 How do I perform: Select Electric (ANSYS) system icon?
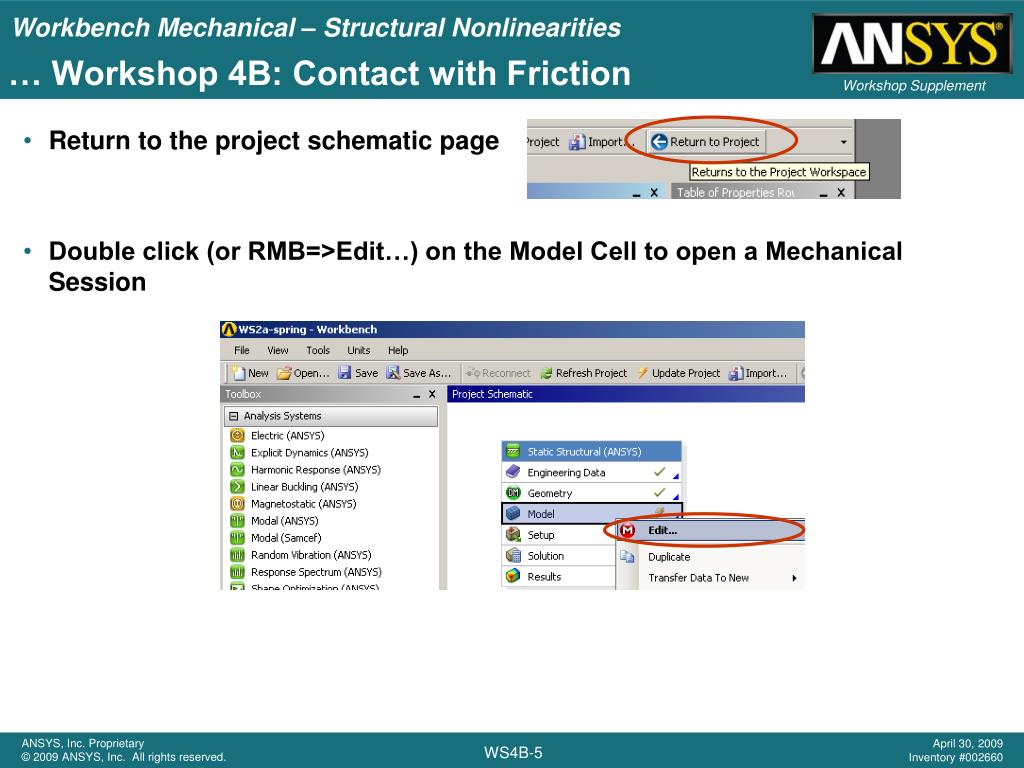(x=237, y=436)
